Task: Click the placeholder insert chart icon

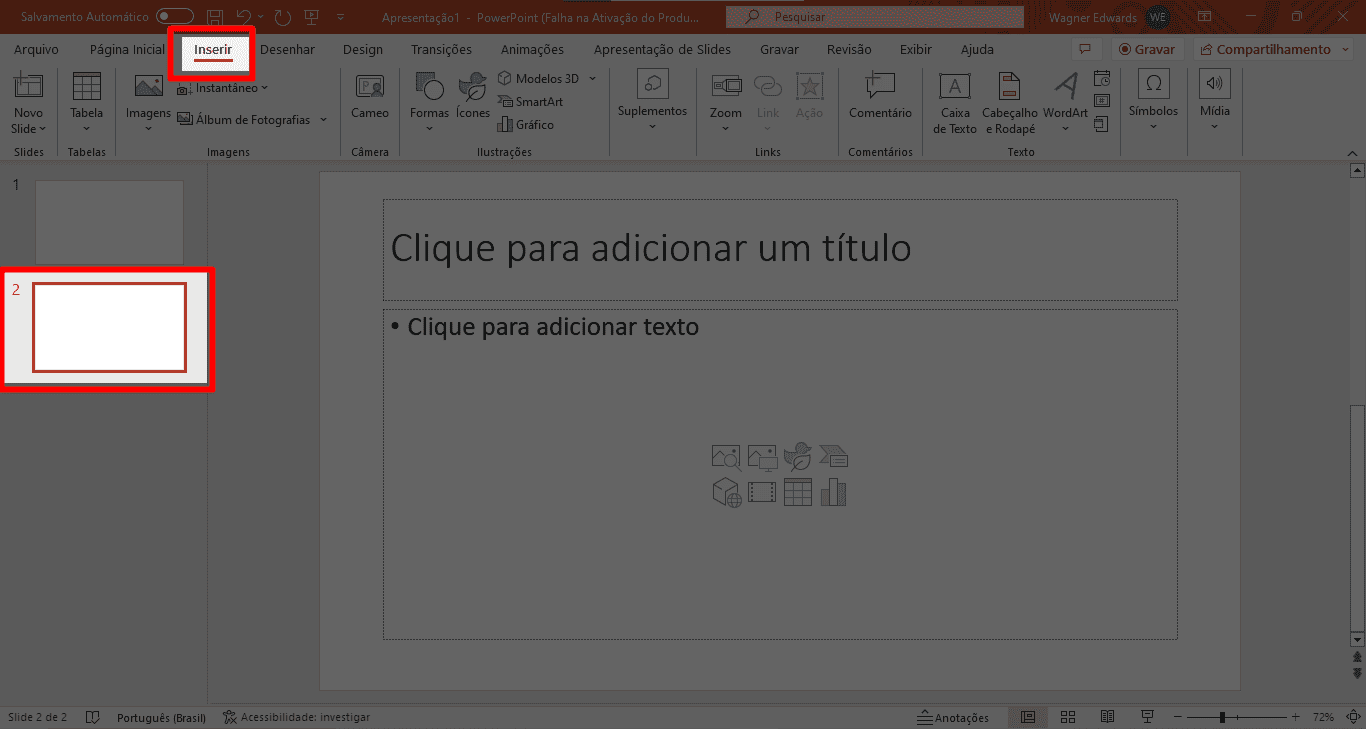Action: [x=834, y=493]
